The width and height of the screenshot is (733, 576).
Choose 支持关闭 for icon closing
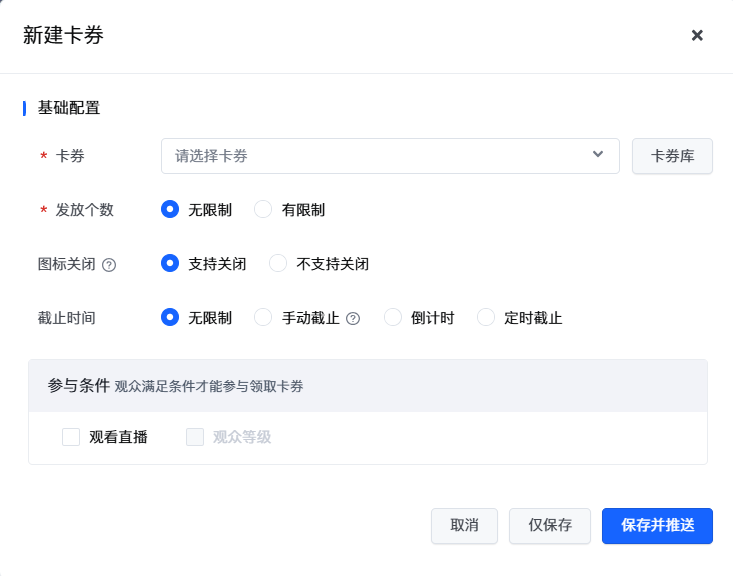pos(170,264)
